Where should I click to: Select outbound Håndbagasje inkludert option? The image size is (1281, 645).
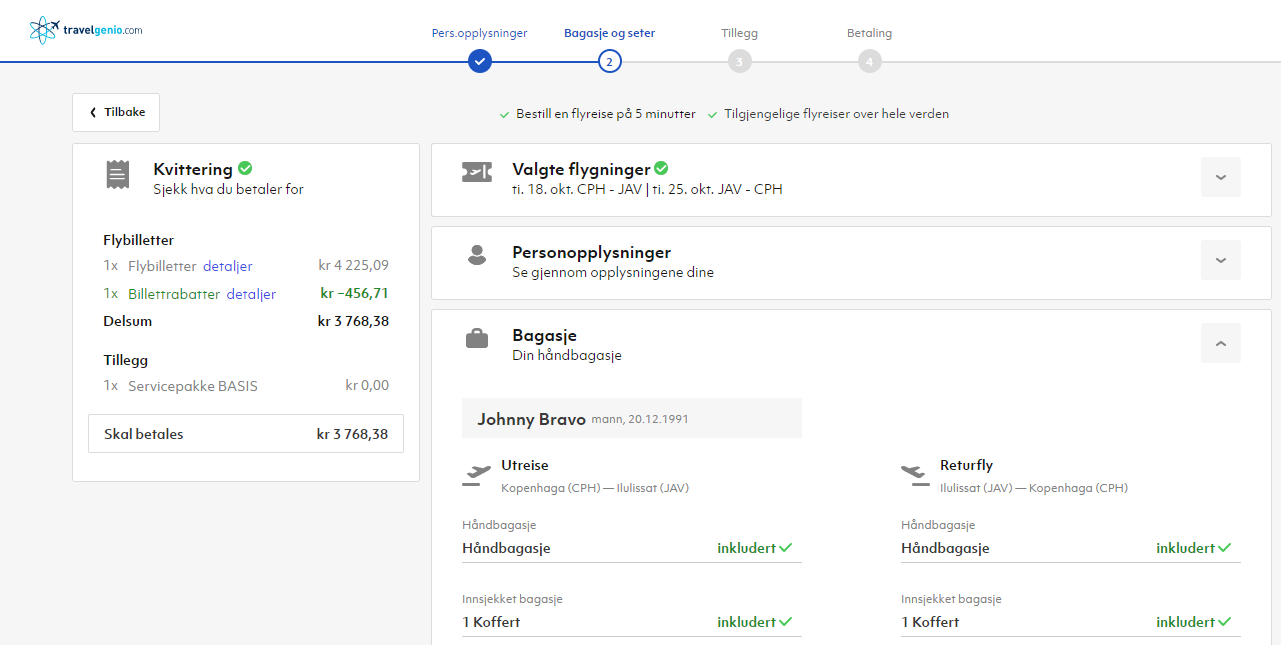pyautogui.click(x=632, y=548)
